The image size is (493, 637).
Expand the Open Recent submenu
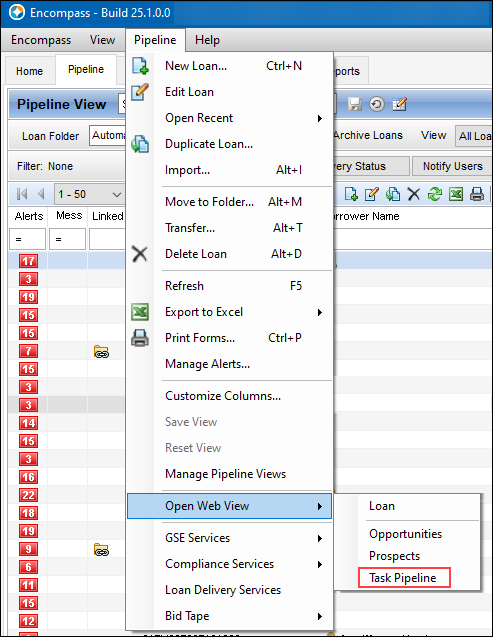(320, 118)
